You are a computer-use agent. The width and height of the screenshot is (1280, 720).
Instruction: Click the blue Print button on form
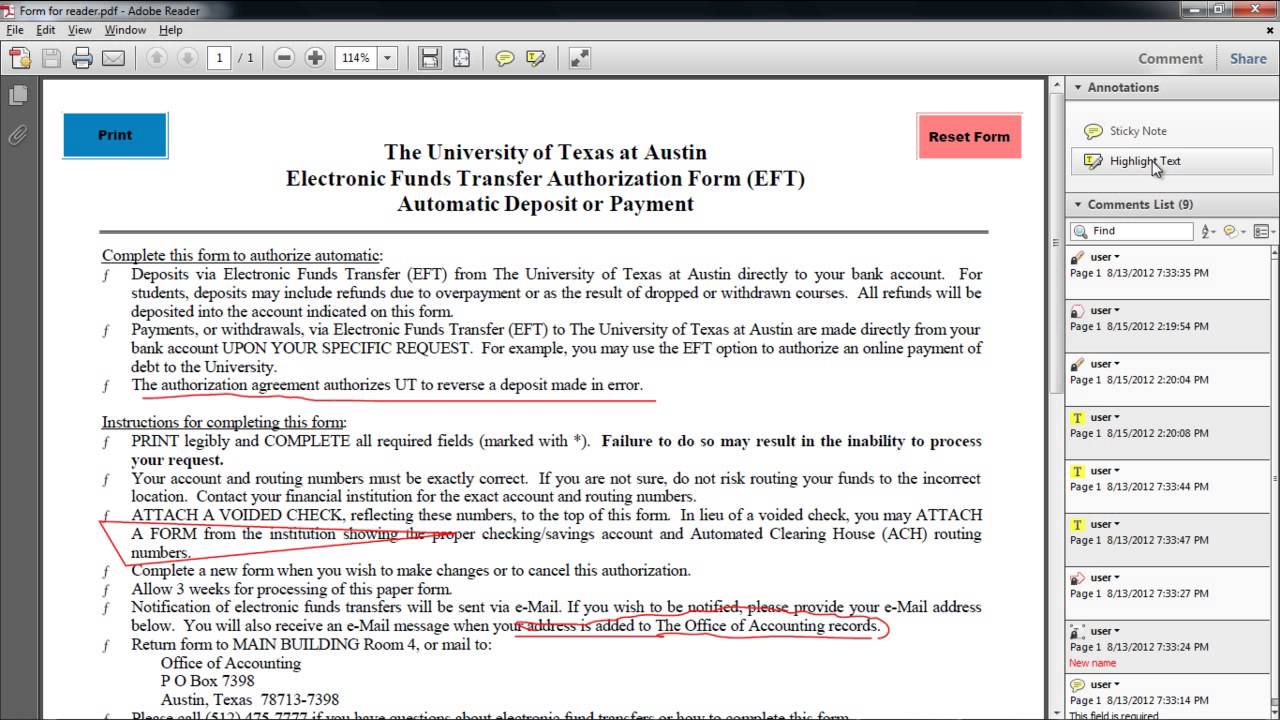click(115, 135)
